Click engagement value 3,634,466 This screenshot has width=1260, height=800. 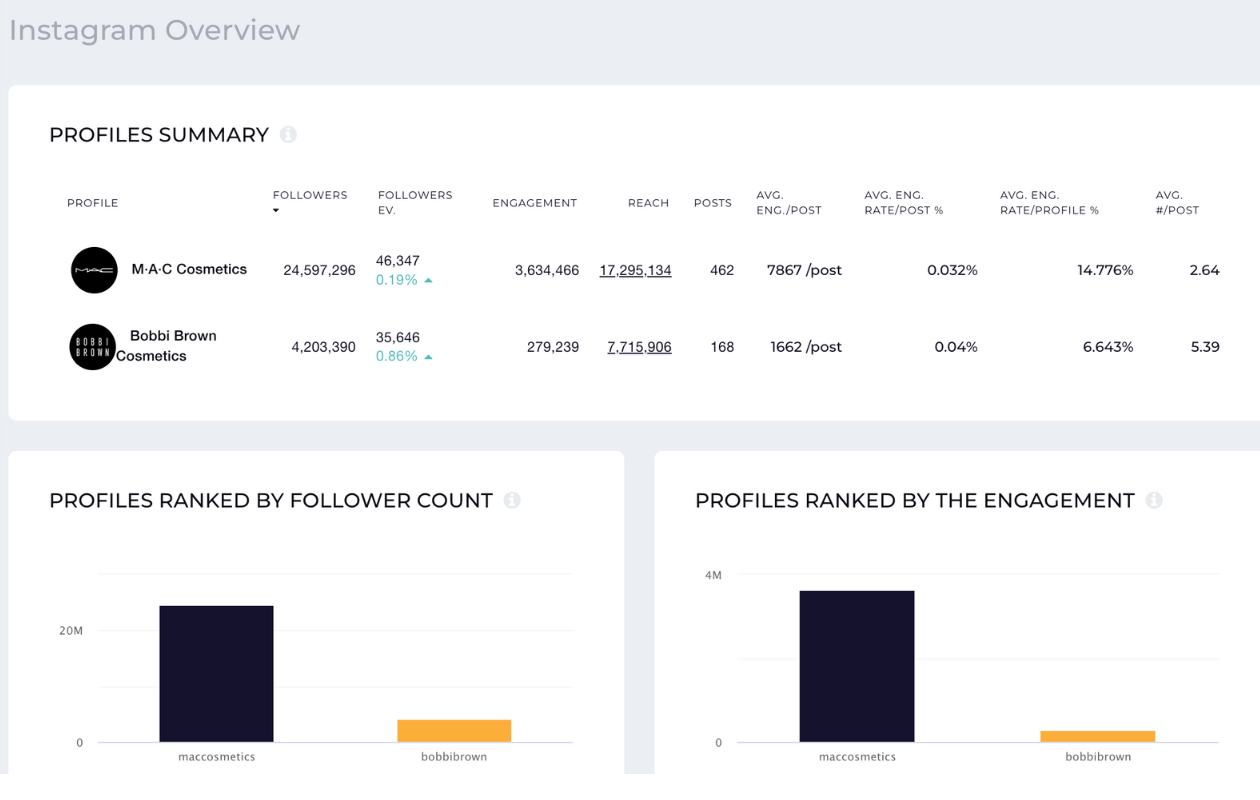tap(547, 270)
